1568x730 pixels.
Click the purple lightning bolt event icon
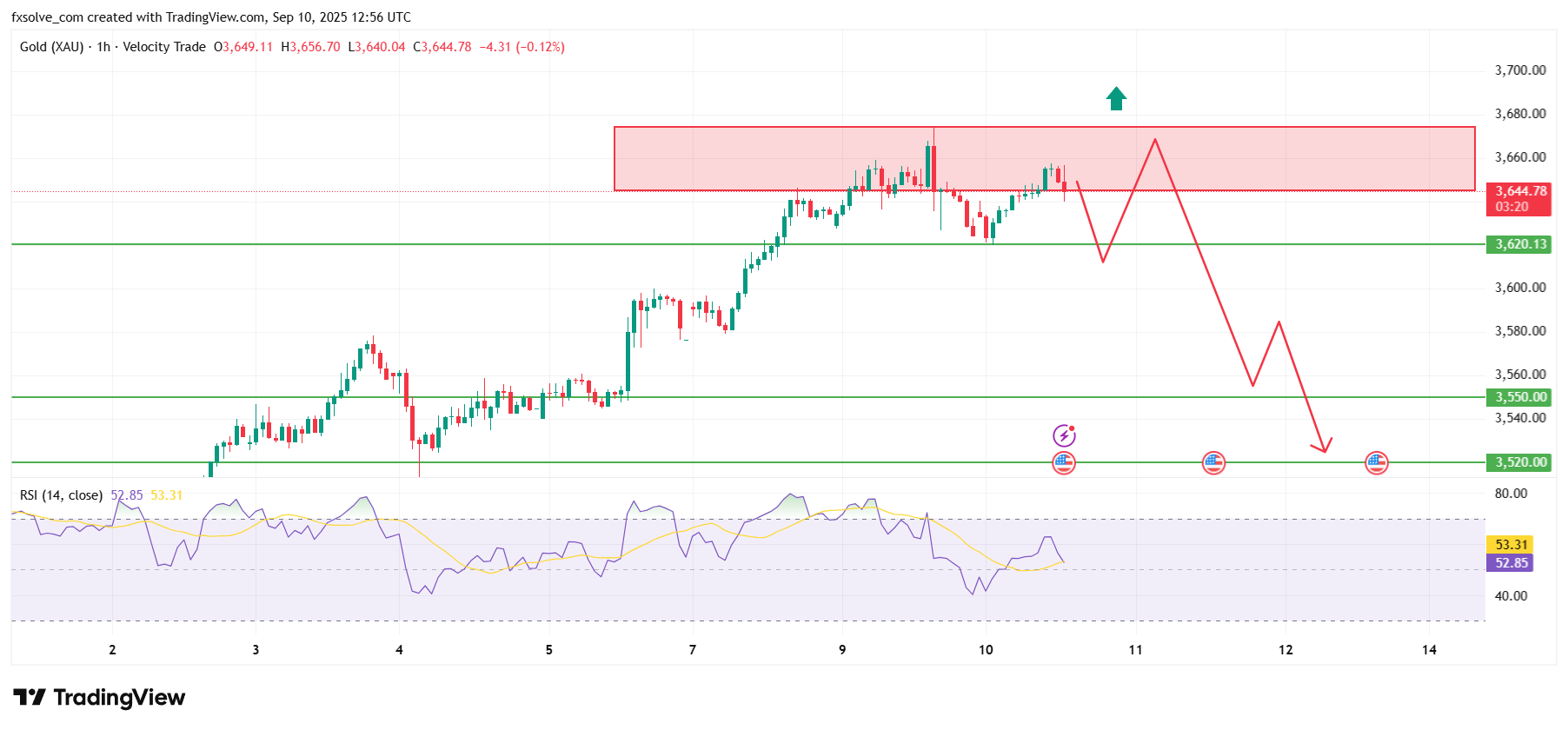point(1064,435)
